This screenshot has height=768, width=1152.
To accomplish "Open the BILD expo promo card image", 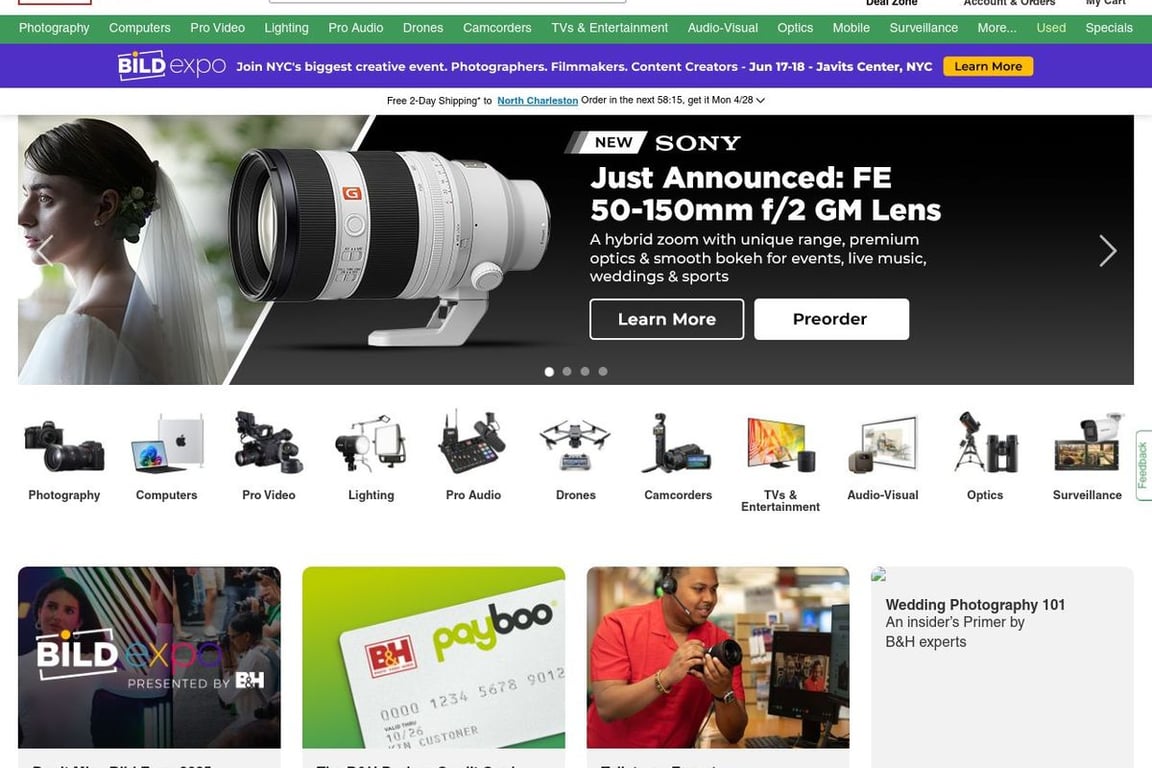I will point(149,657).
